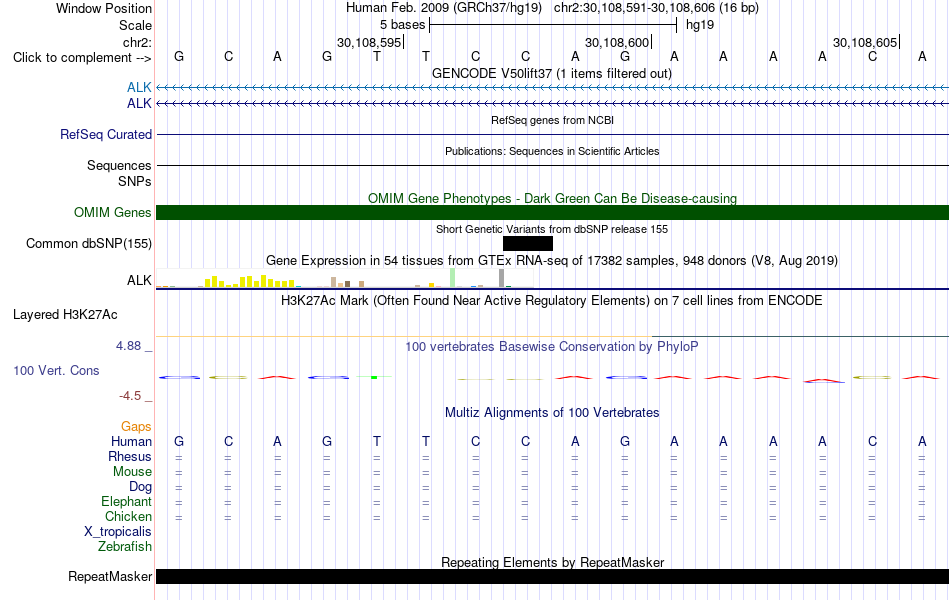Click the 'Sequences' track label

pyautogui.click(x=119, y=165)
